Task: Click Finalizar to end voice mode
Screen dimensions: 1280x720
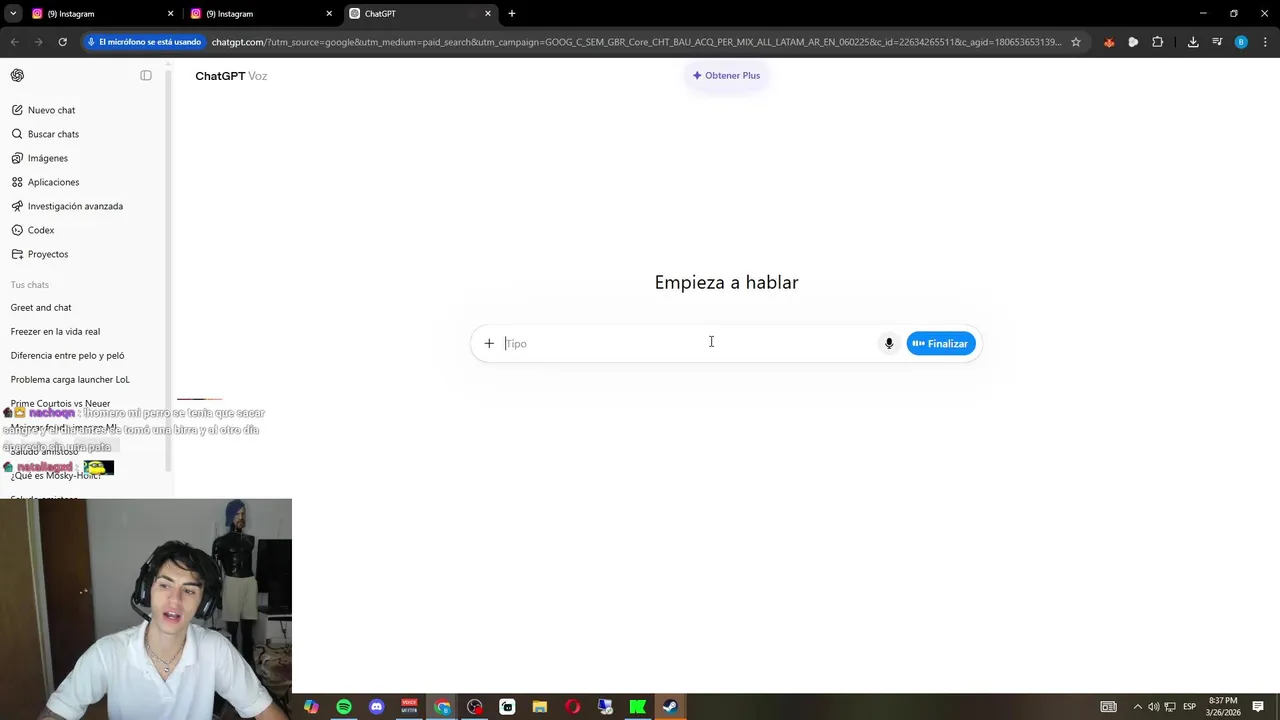Action: 941,344
